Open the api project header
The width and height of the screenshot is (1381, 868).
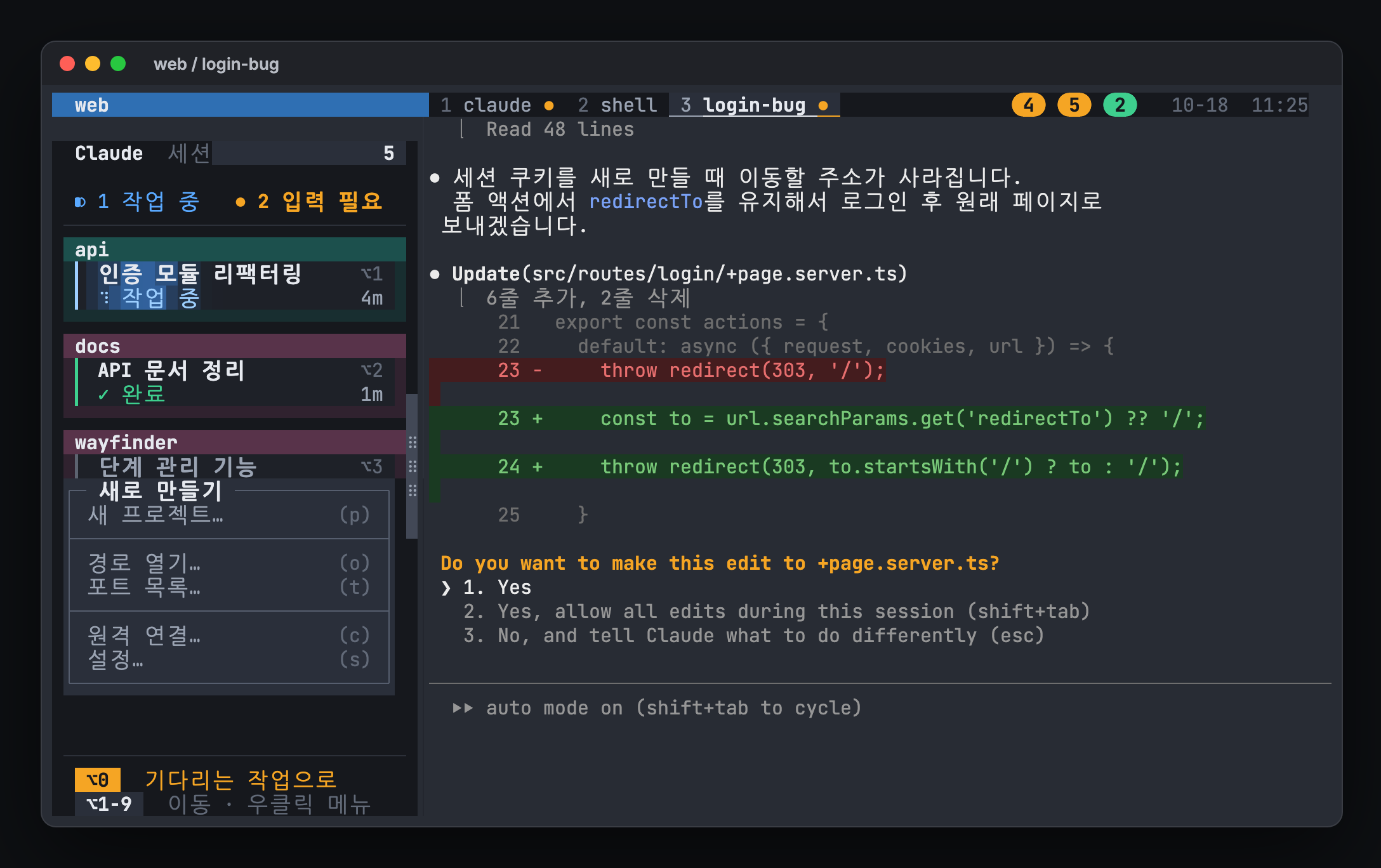[x=234, y=249]
